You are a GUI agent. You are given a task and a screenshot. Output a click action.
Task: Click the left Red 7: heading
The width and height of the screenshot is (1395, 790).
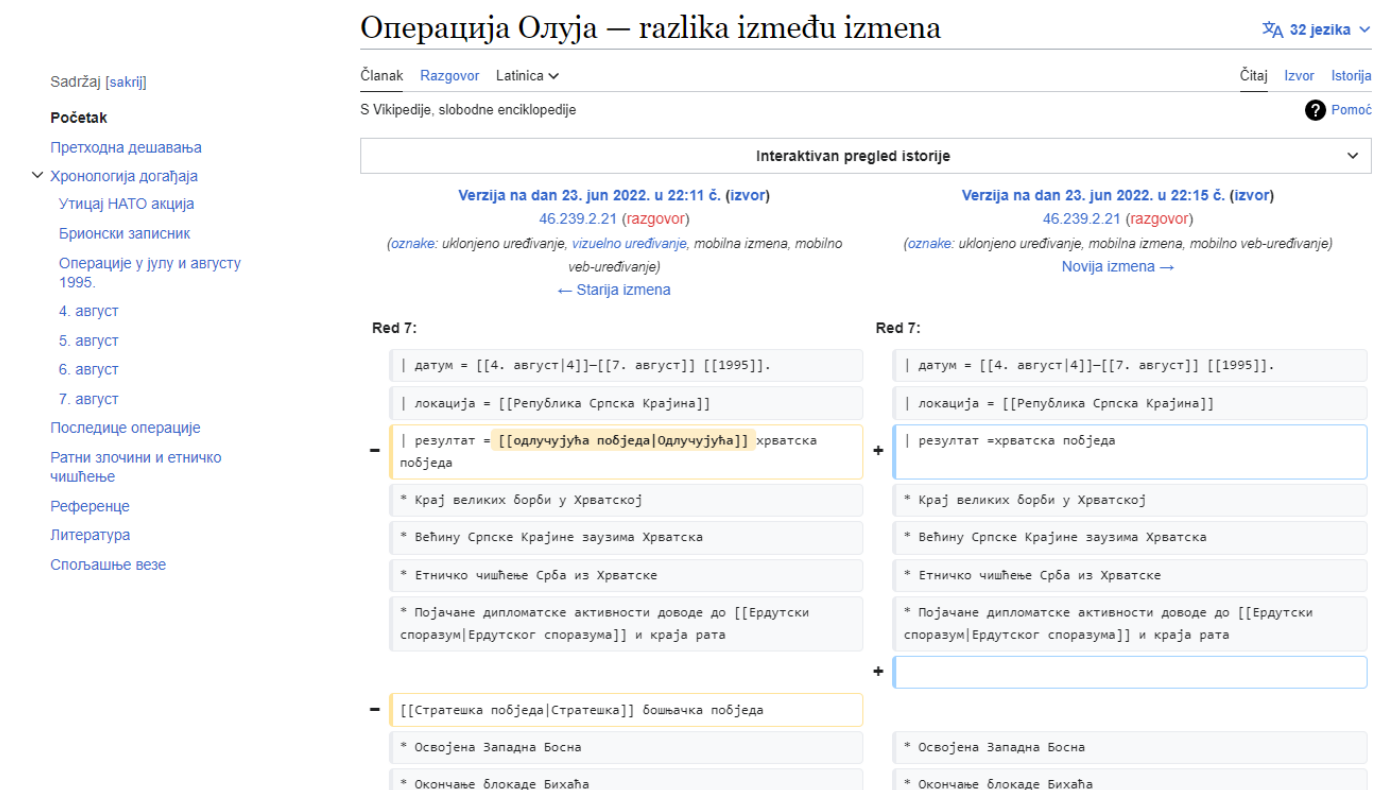(394, 328)
